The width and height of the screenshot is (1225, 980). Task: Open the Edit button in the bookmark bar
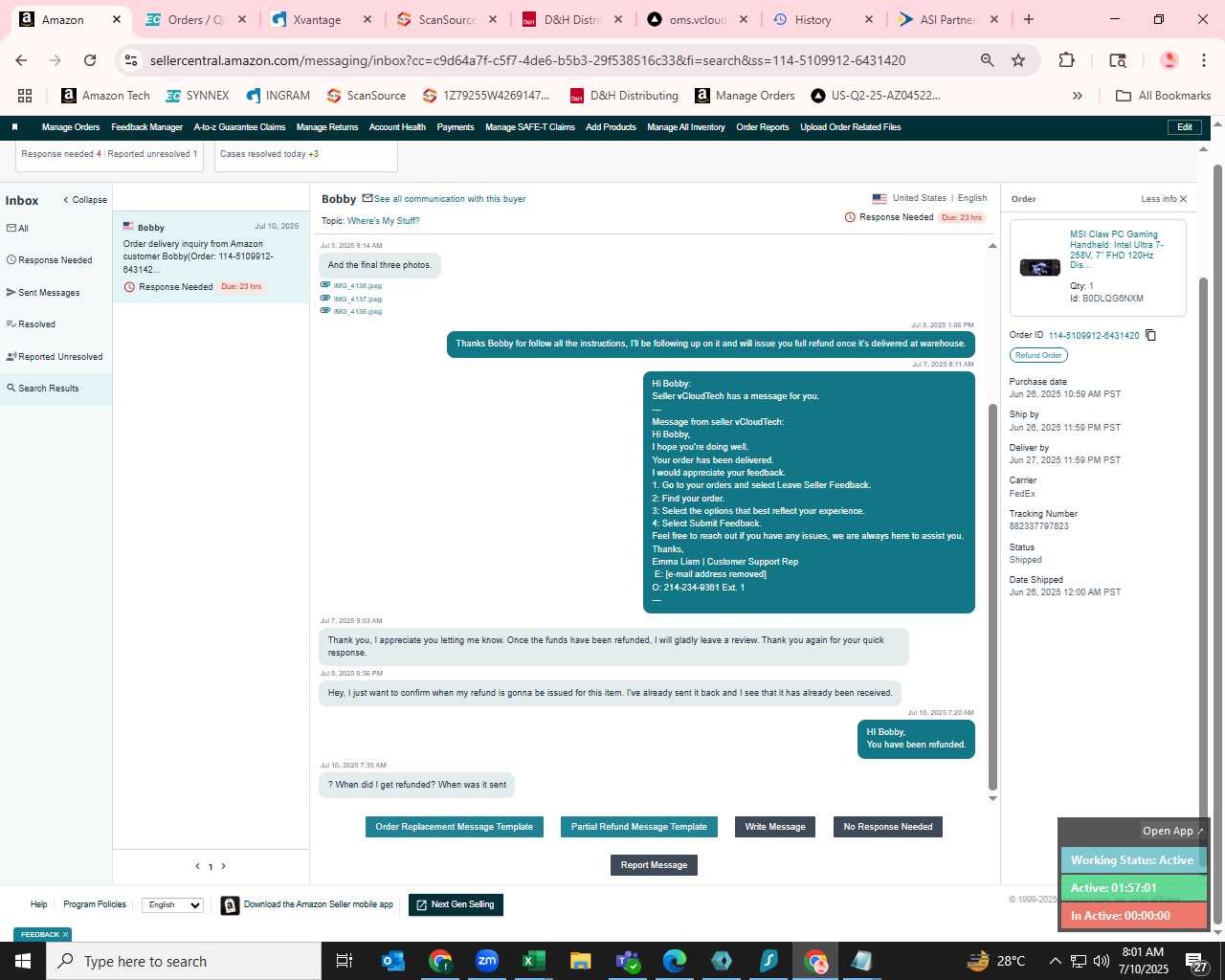(x=1185, y=127)
